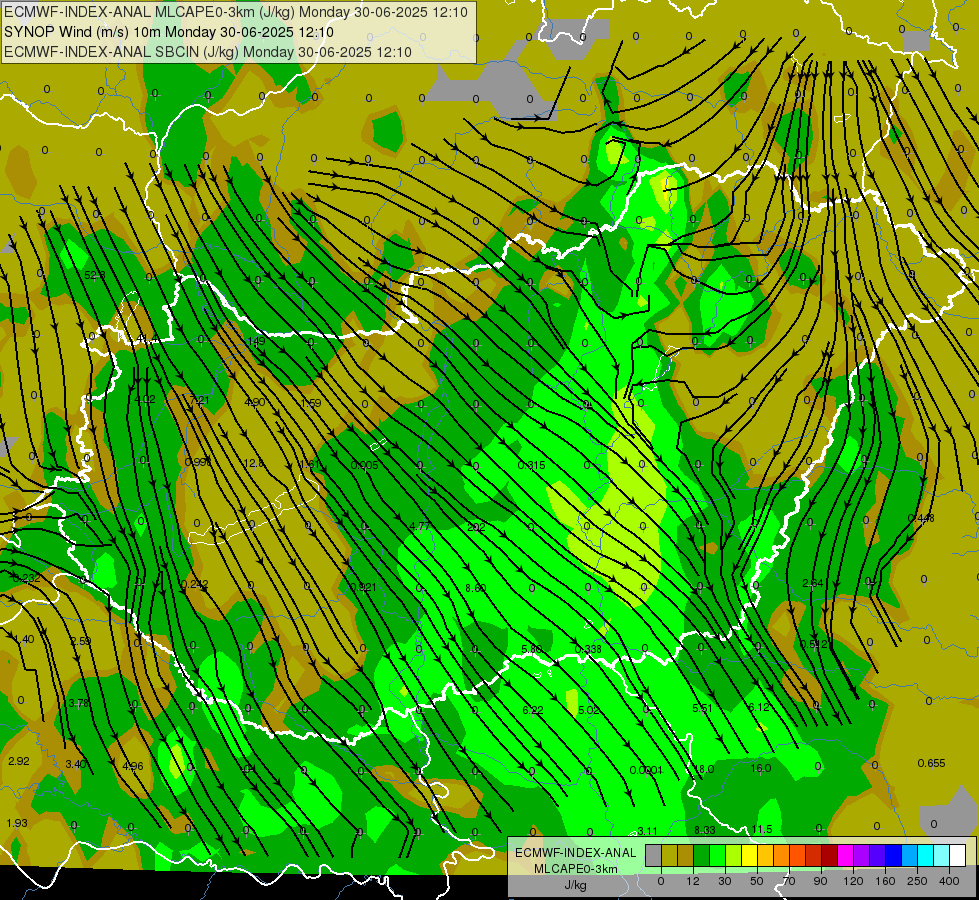Click the SBCIN title line in header
This screenshot has height=900, width=979.
point(208,52)
